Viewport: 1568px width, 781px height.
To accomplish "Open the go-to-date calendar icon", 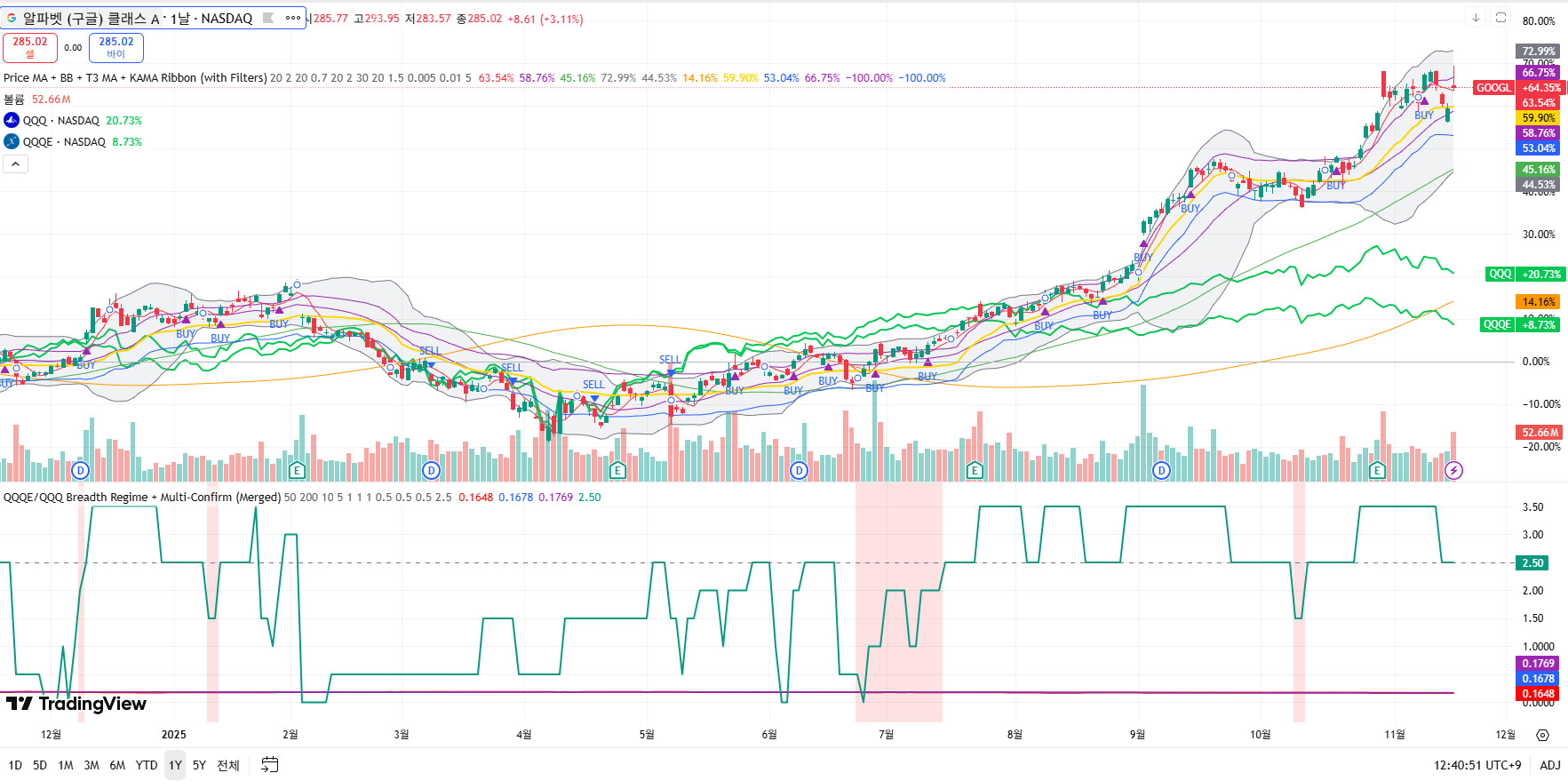I will click(270, 765).
